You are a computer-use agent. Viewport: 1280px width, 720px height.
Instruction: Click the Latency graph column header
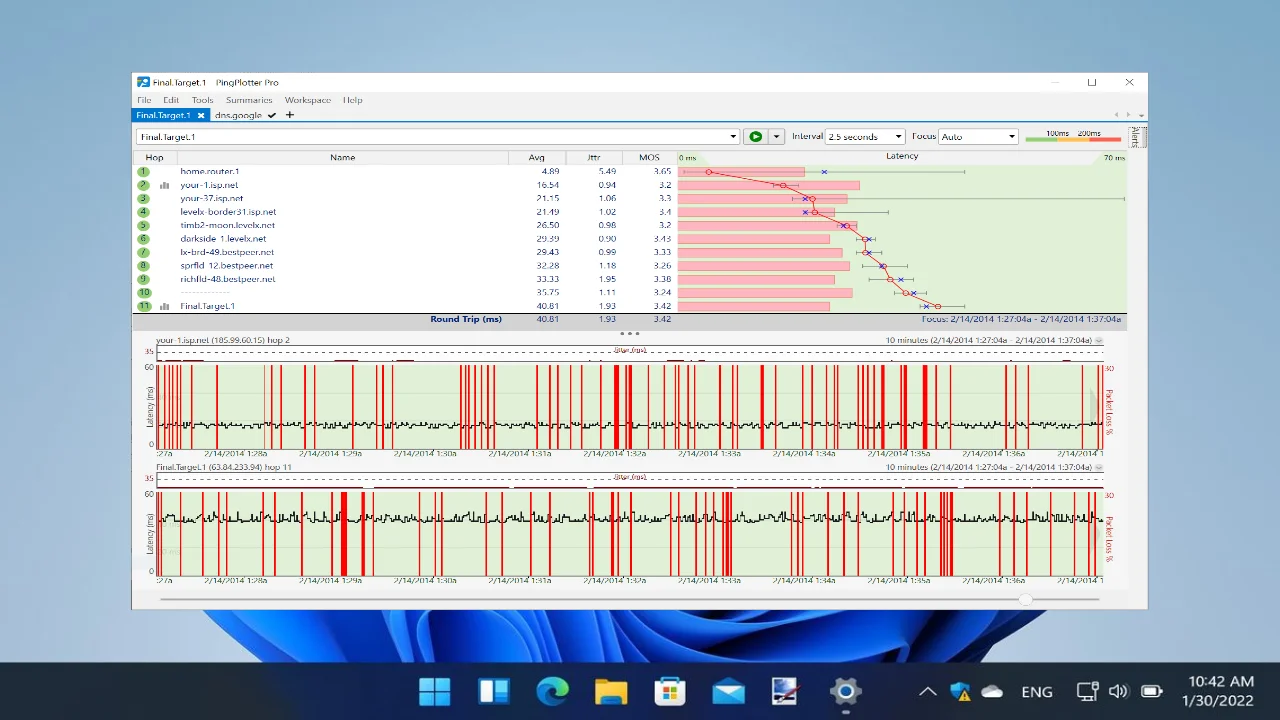pos(901,157)
